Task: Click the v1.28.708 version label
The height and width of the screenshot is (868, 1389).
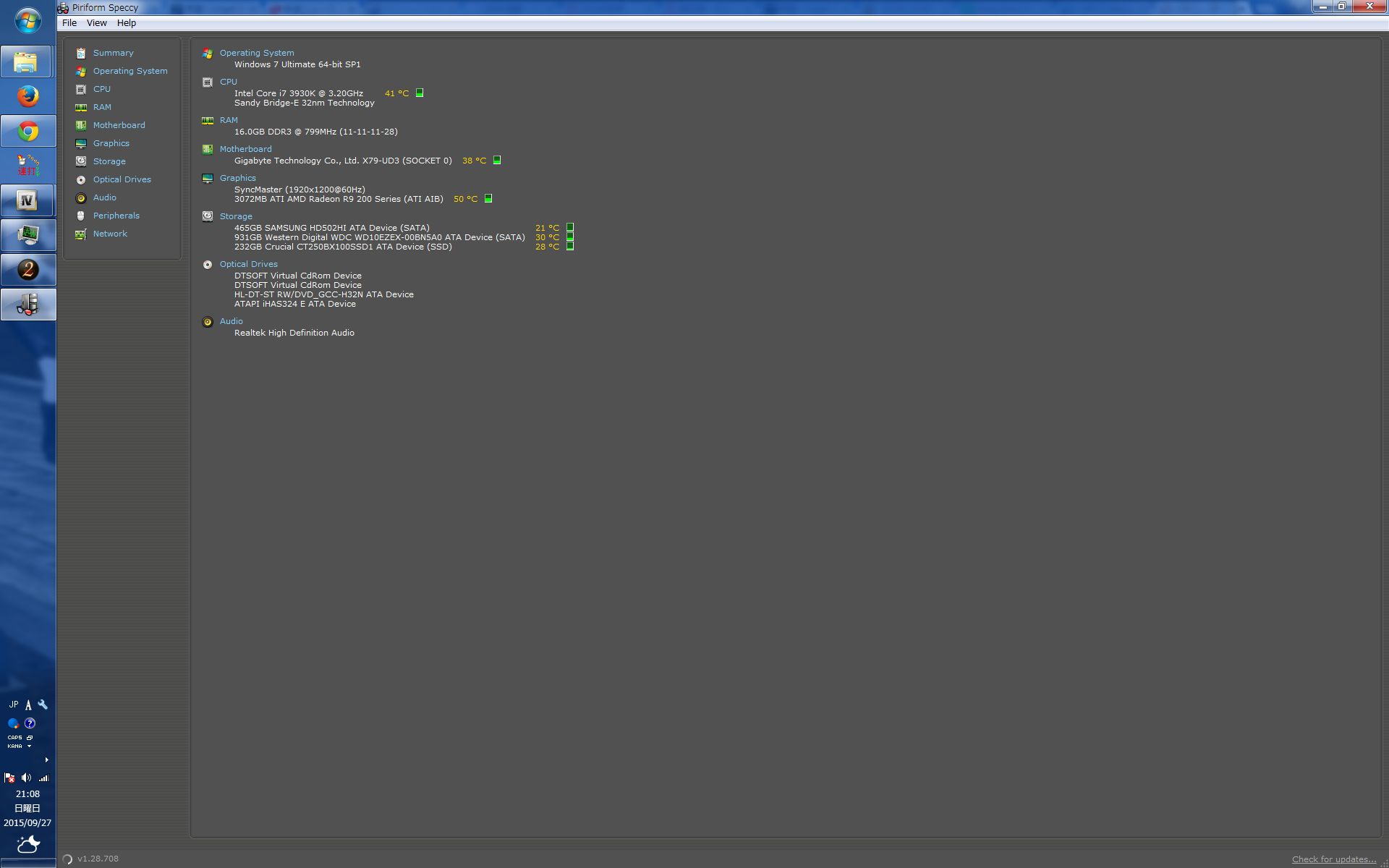Action: tap(98, 859)
